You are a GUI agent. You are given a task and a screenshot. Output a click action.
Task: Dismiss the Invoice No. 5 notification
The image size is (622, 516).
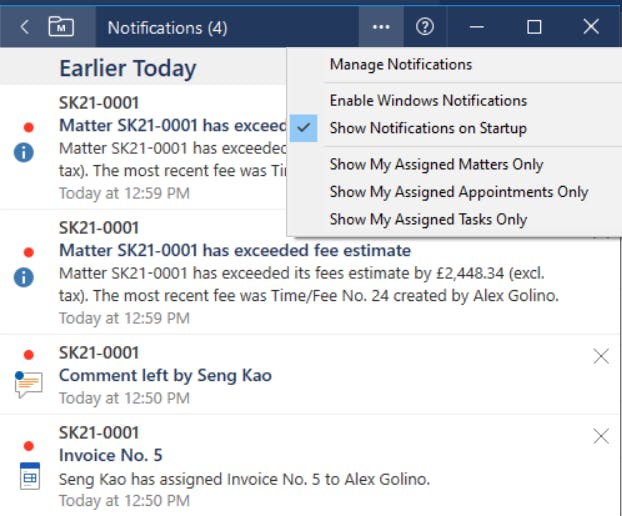601,436
